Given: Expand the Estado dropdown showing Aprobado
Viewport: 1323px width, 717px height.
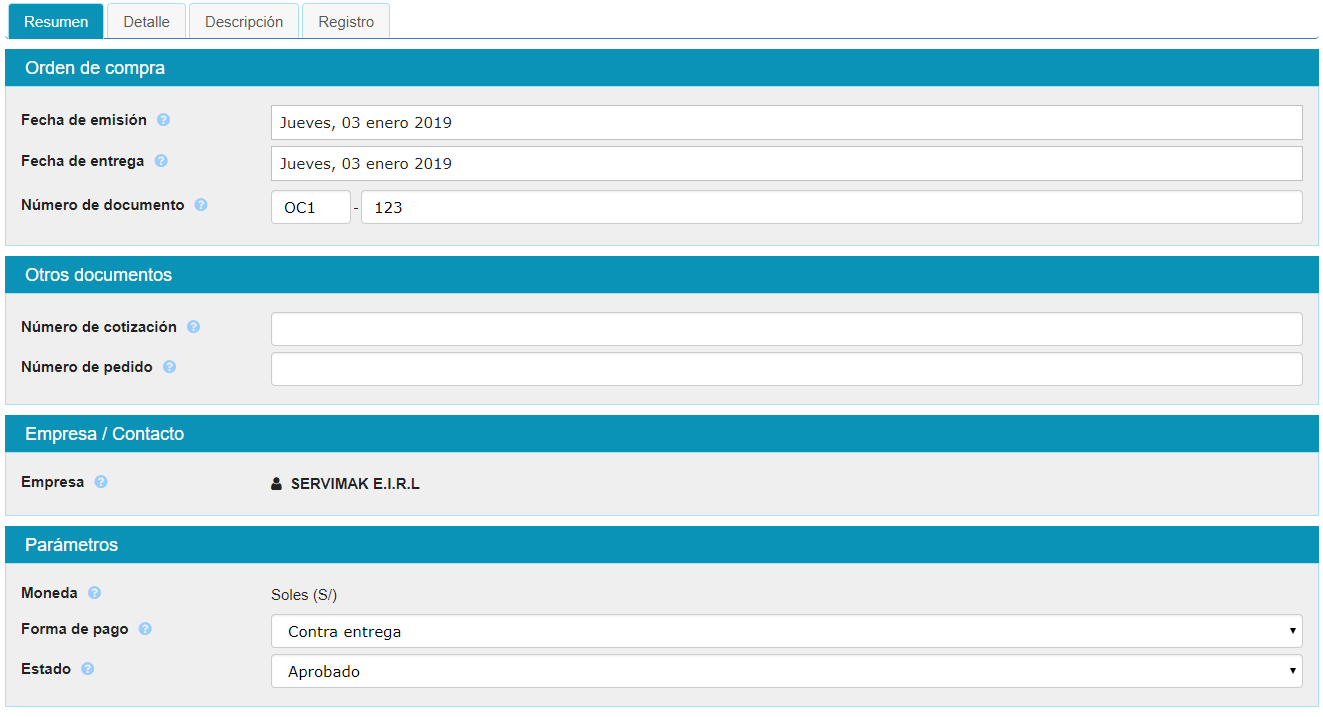Looking at the screenshot, I should (x=786, y=671).
